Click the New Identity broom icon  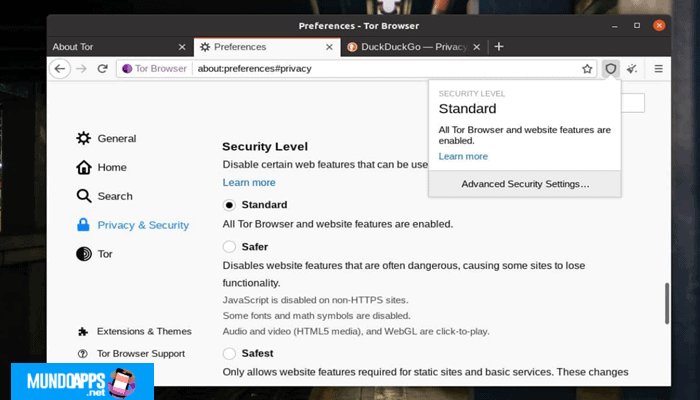point(632,69)
